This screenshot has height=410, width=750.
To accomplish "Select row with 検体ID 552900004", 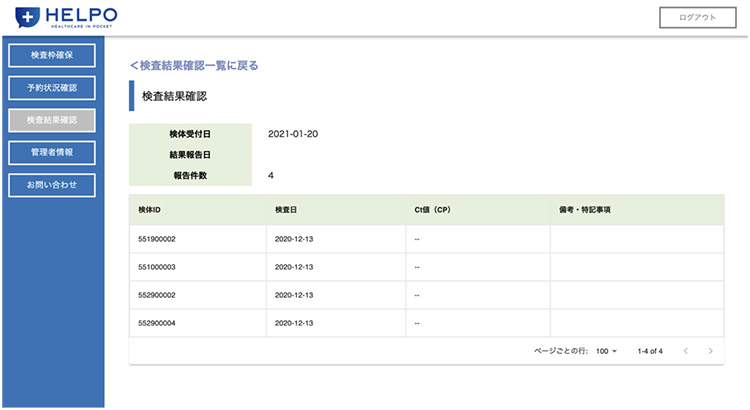I will pyautogui.click(x=157, y=323).
